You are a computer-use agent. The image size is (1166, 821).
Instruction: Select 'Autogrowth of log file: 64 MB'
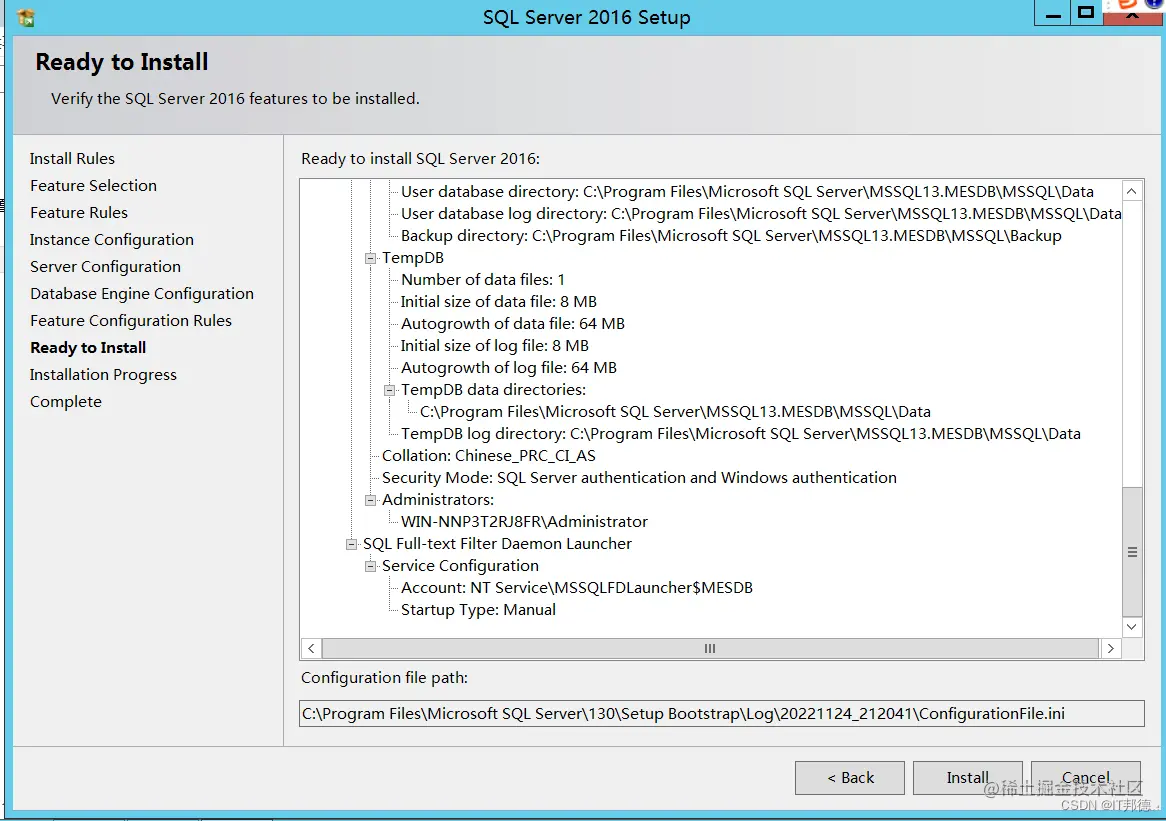coord(509,367)
